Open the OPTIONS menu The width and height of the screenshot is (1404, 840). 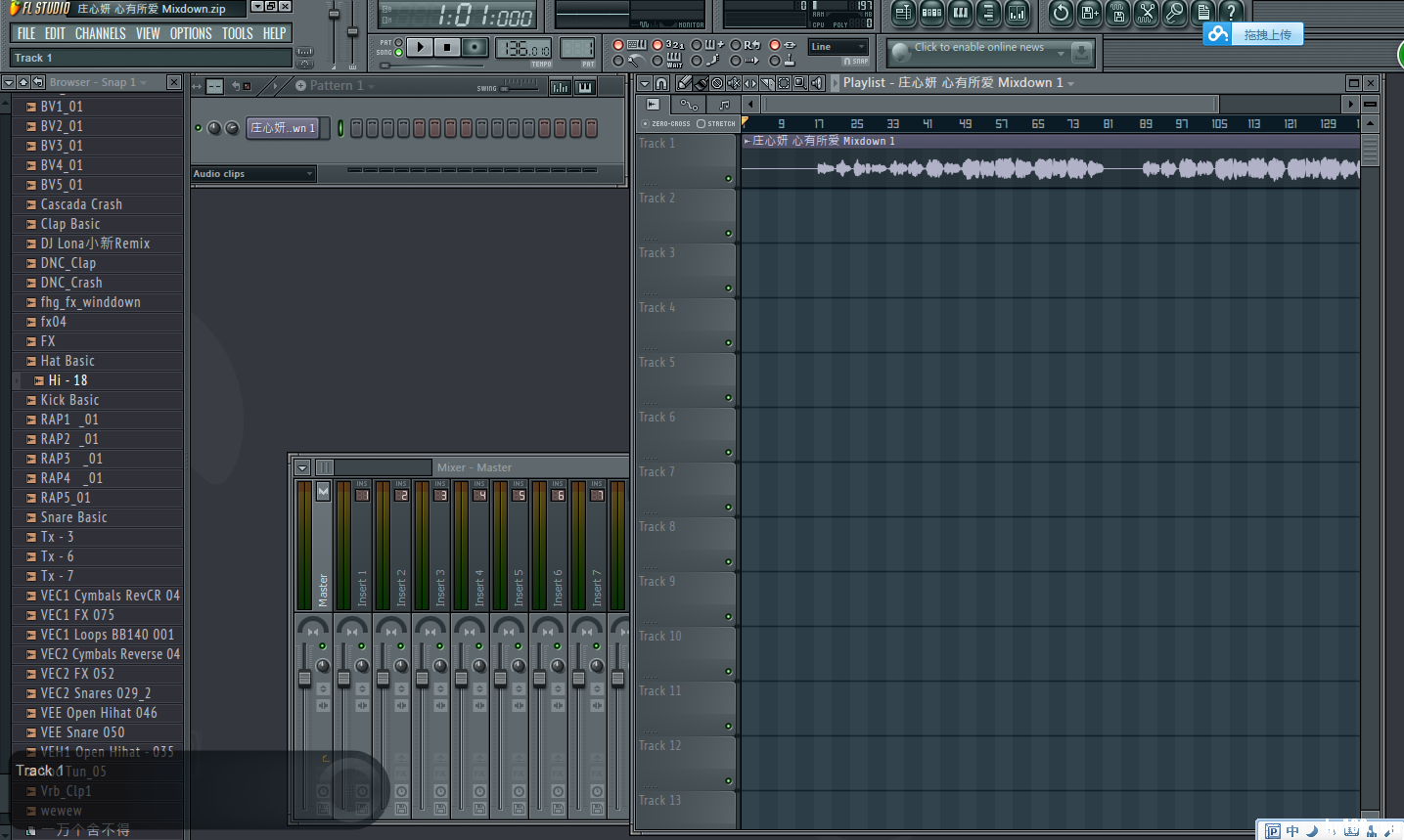click(191, 33)
